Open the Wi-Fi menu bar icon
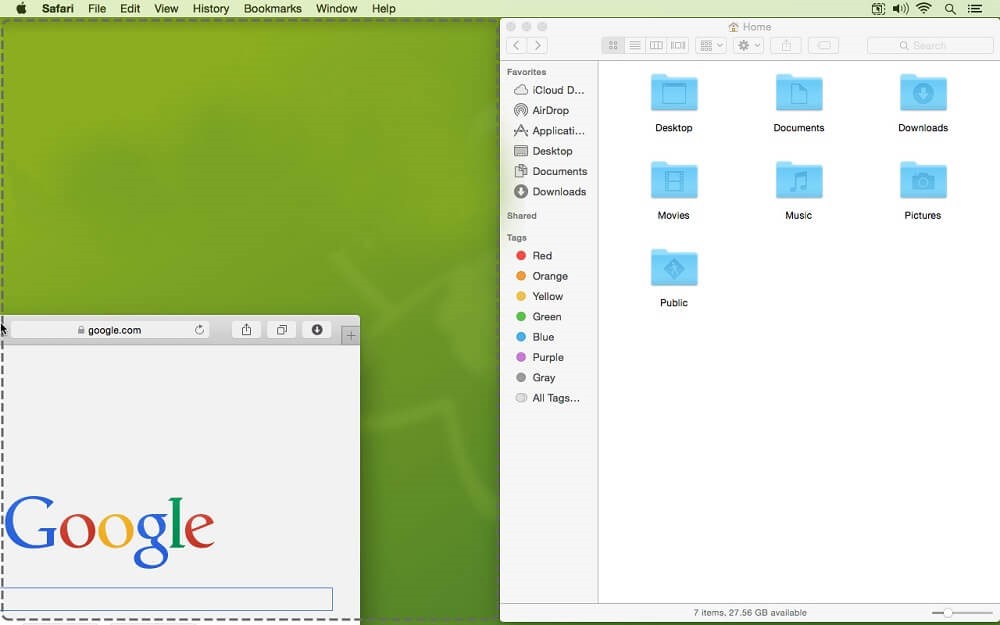 (x=923, y=8)
